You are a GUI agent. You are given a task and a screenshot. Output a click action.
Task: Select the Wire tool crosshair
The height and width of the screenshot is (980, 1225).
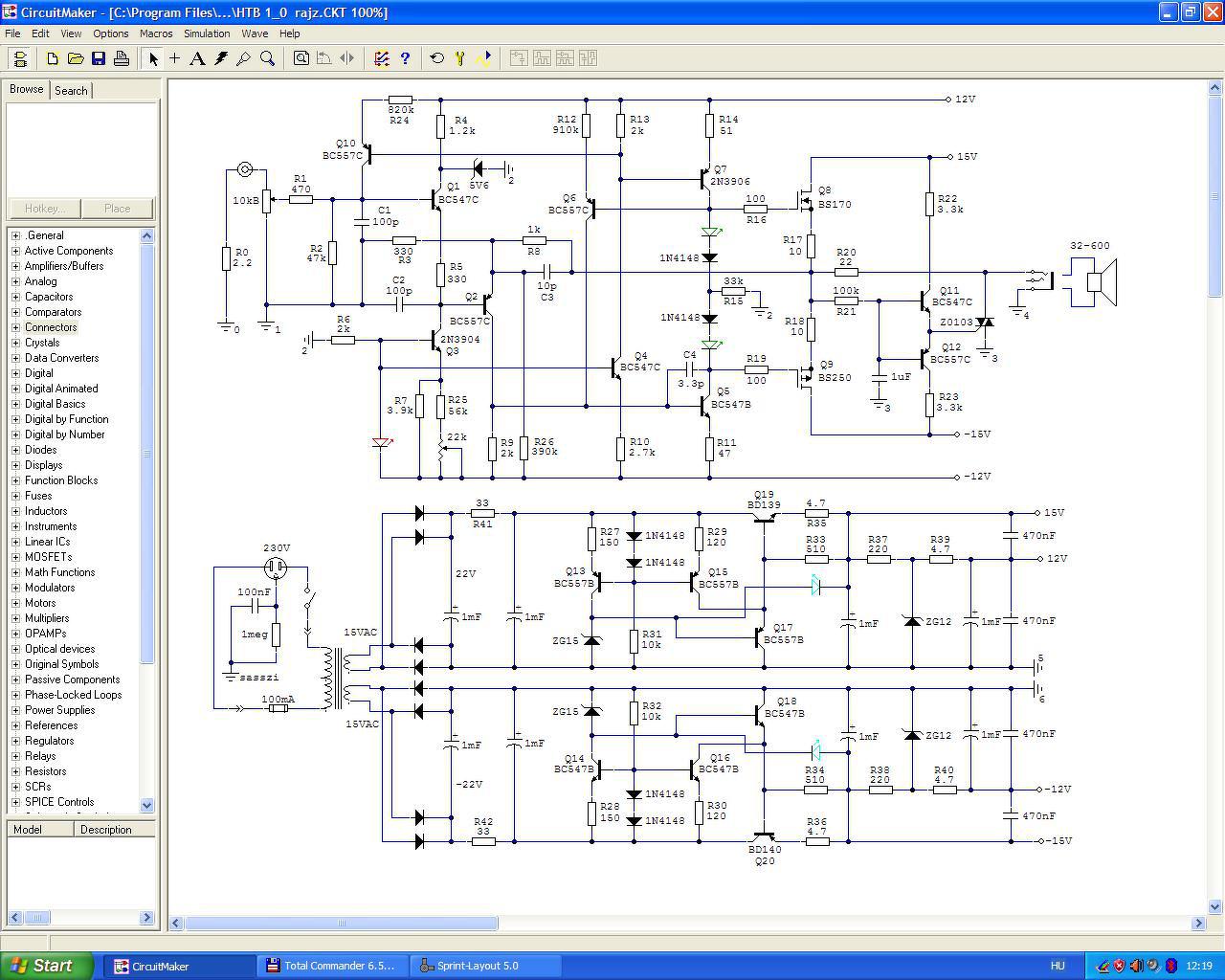point(175,58)
